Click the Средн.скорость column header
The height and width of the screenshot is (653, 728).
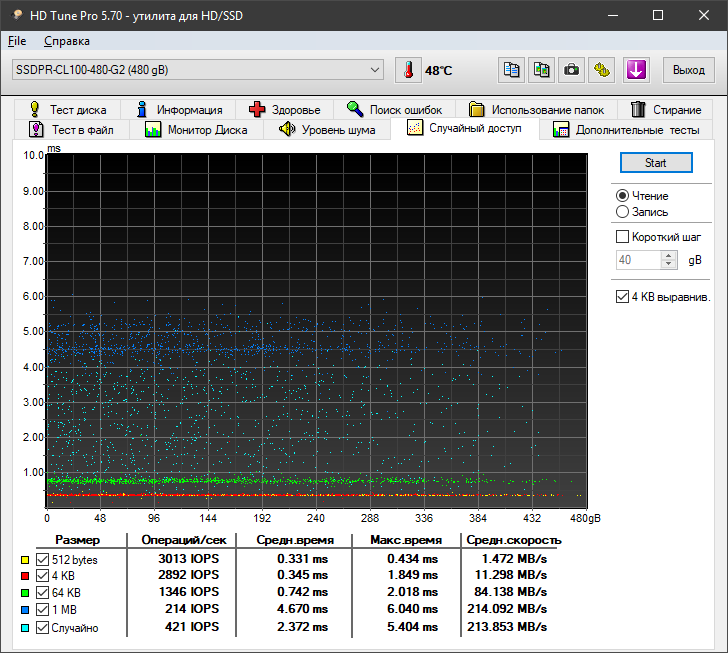[514, 540]
